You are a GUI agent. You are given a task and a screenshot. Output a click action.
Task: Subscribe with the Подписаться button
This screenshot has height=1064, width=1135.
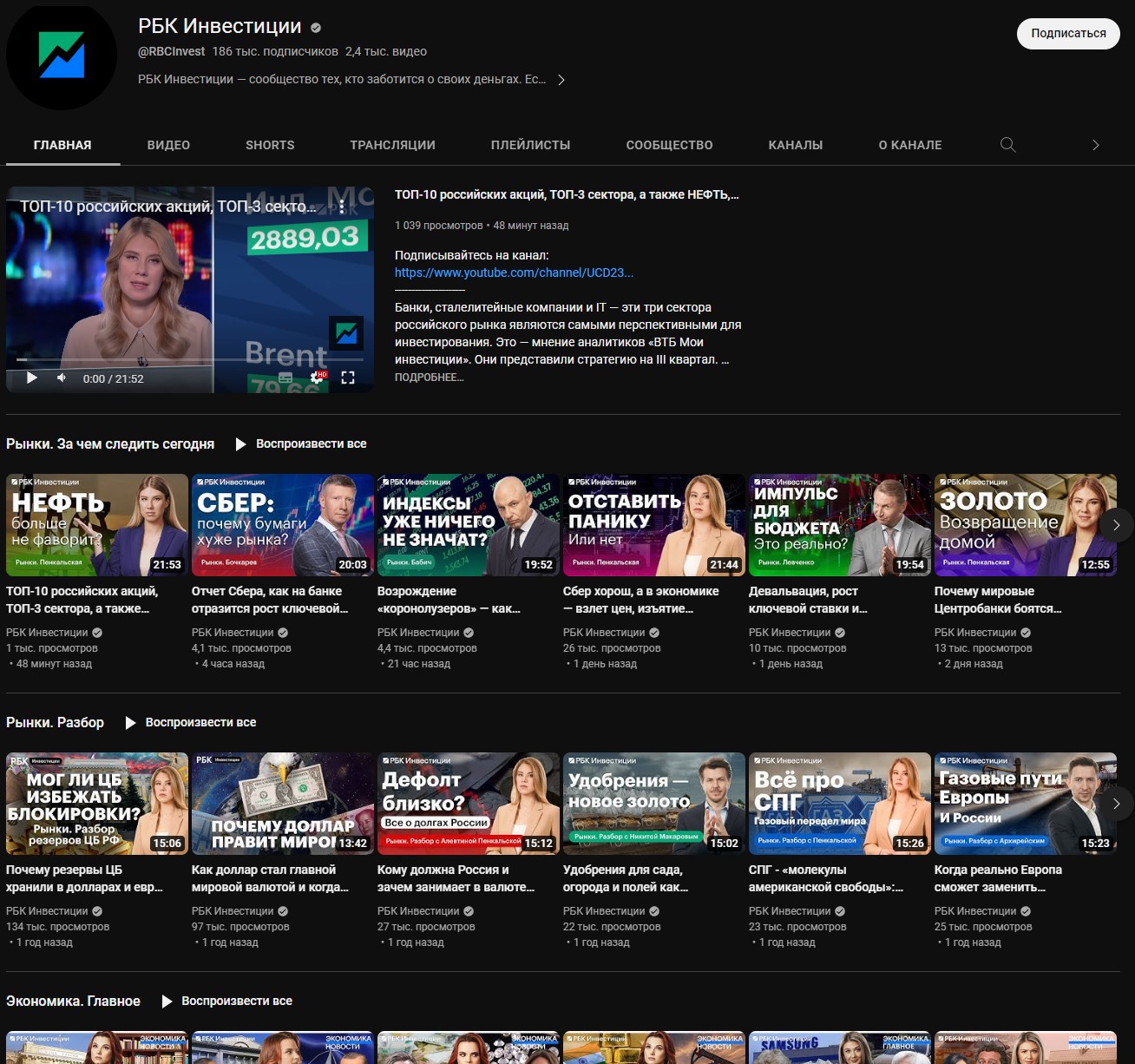click(x=1068, y=33)
